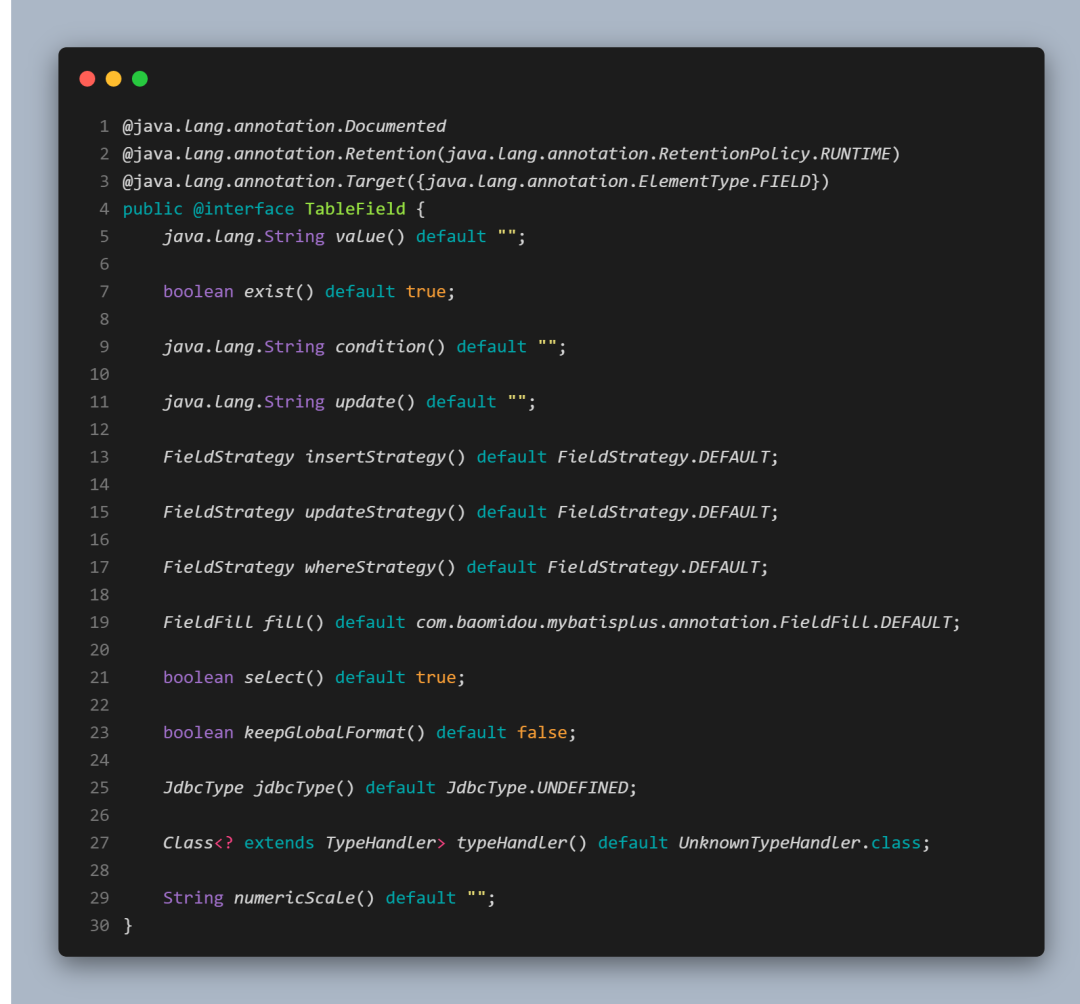Click the green maximize dot
Screen dimensions: 1080x1004
point(140,79)
